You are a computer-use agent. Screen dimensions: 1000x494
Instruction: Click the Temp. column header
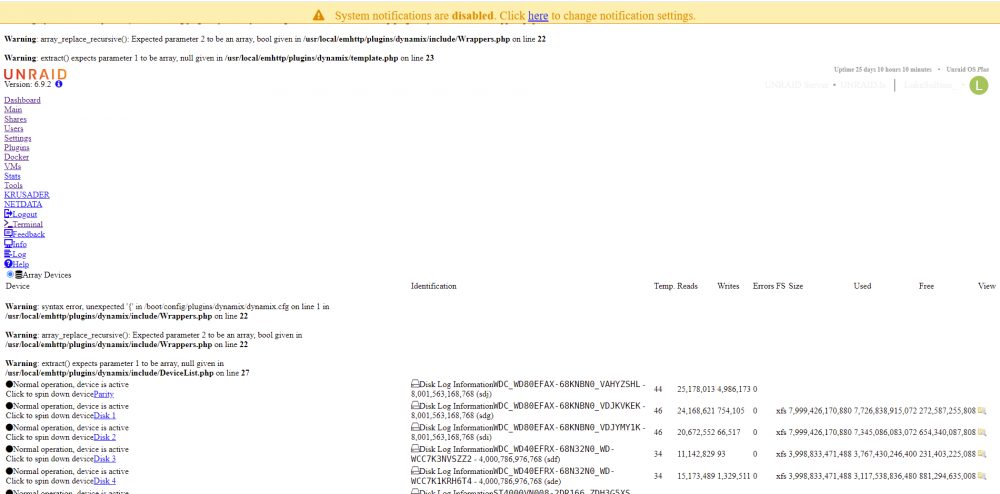(x=664, y=286)
